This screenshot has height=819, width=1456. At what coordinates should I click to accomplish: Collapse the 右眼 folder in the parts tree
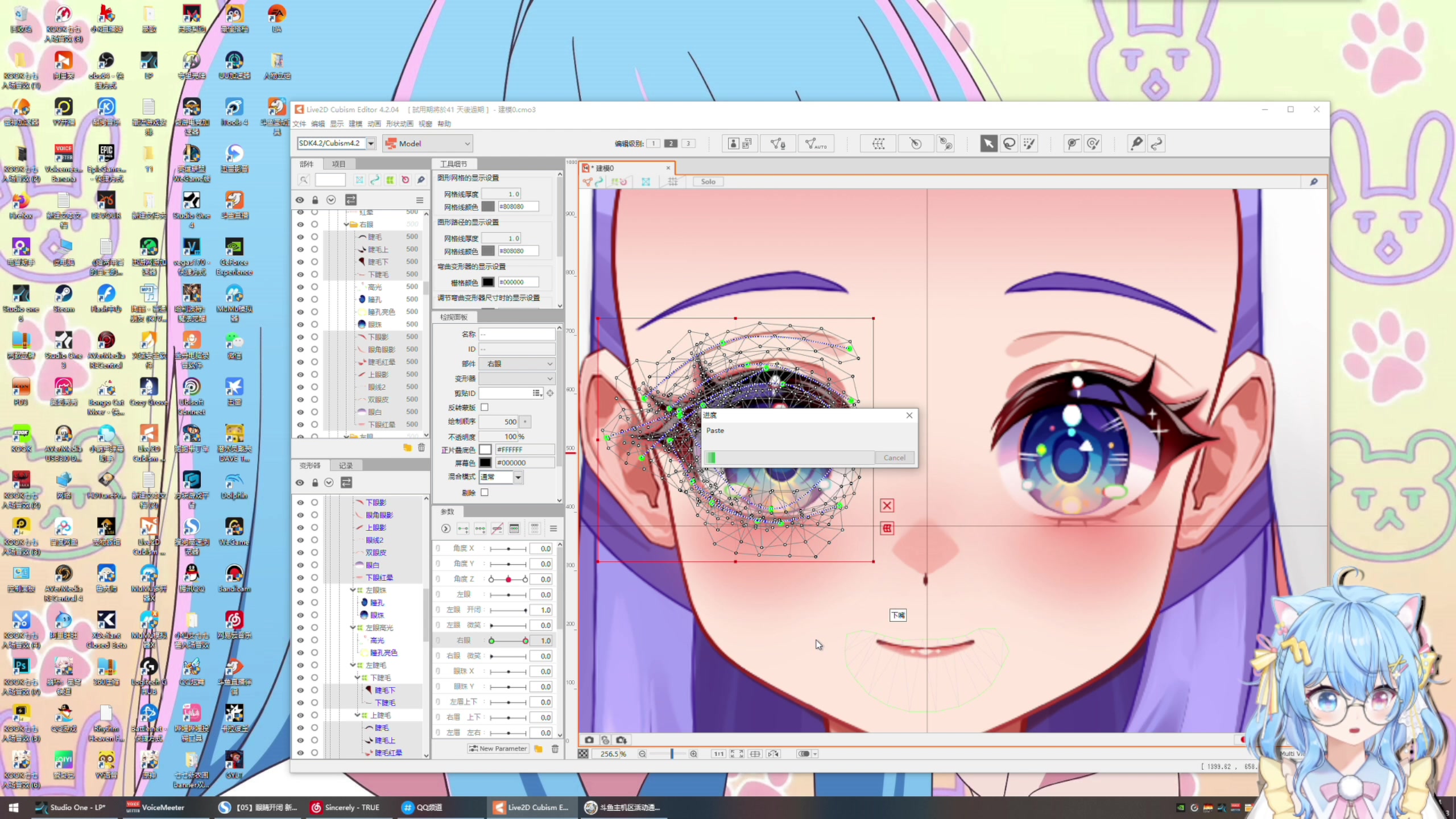pyautogui.click(x=346, y=224)
